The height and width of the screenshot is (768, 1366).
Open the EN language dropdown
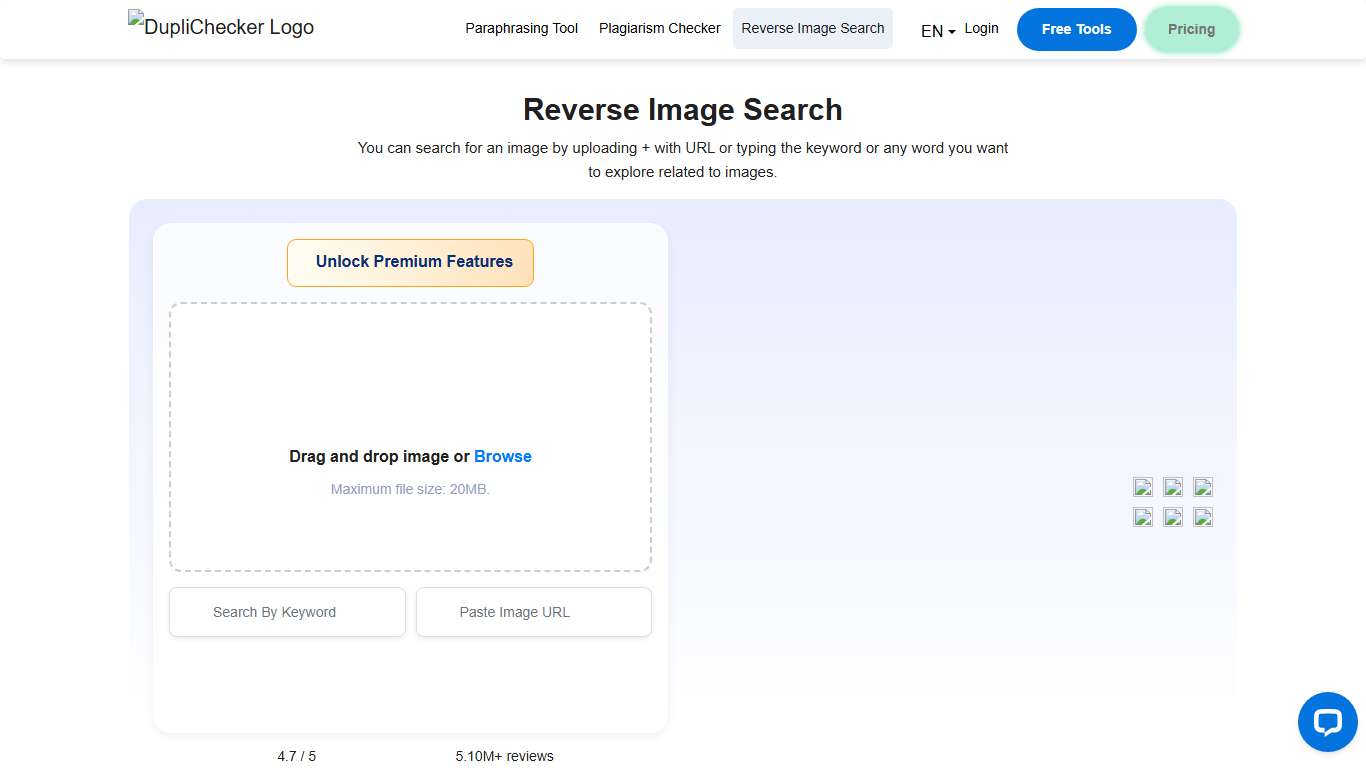pyautogui.click(x=930, y=30)
